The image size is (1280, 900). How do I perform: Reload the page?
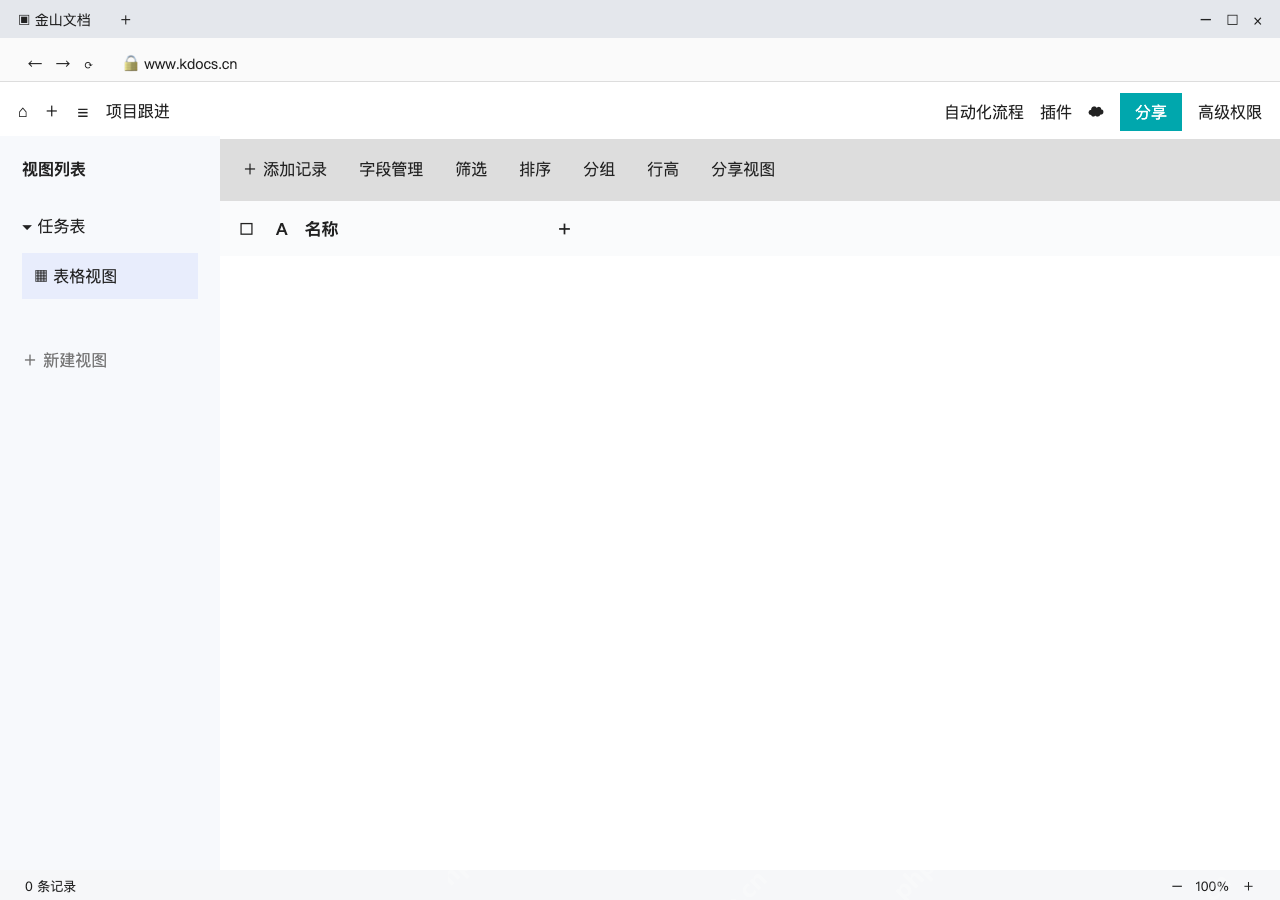tap(88, 65)
